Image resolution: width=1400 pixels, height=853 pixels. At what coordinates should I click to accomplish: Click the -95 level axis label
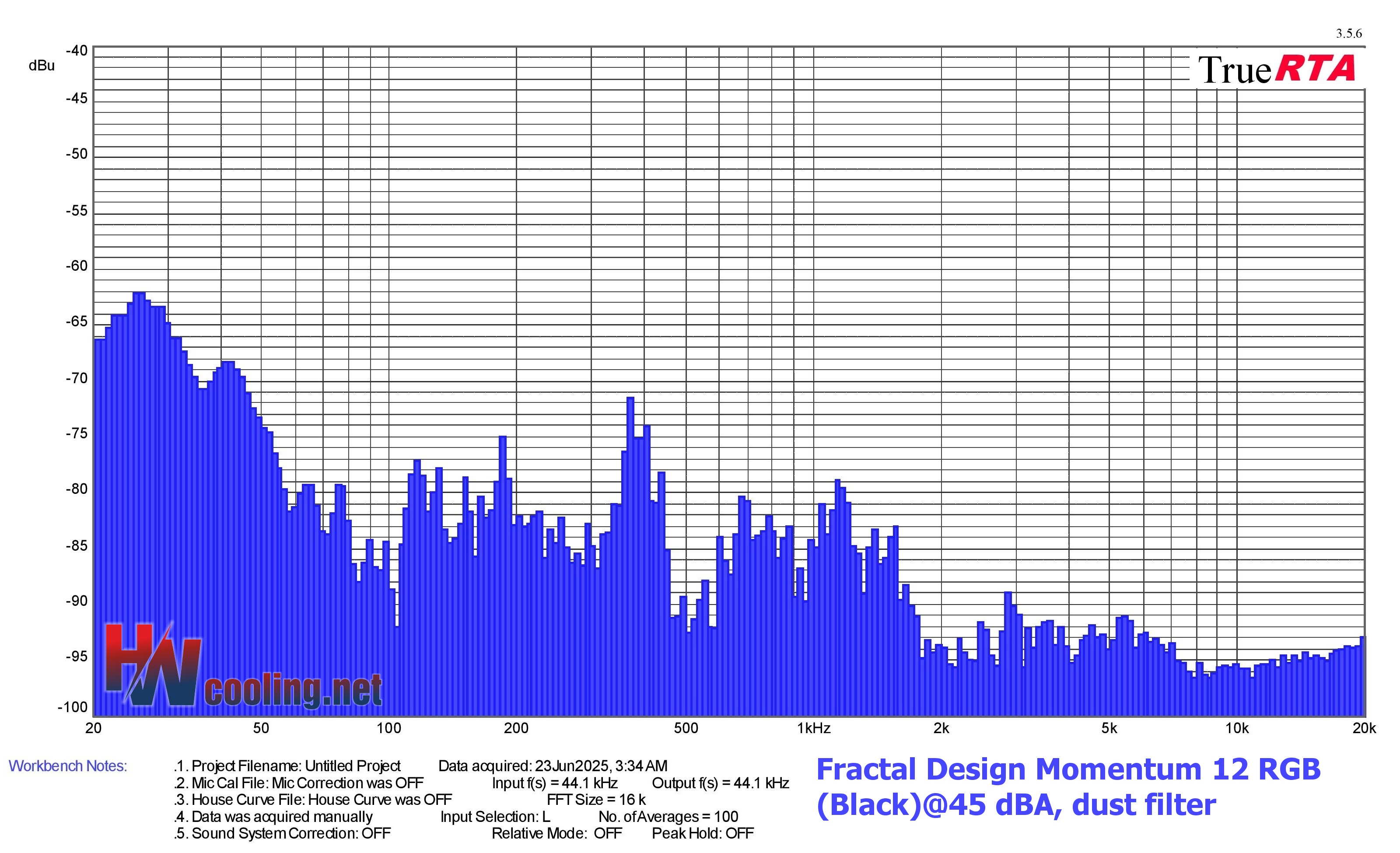[x=77, y=657]
